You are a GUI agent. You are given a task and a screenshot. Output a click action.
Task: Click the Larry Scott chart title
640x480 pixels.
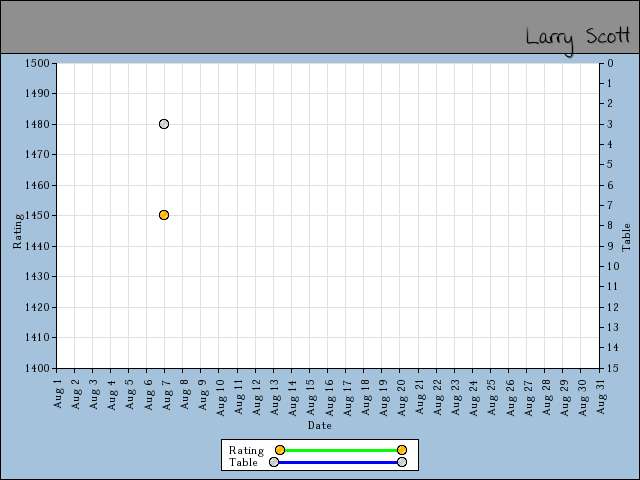tap(578, 37)
